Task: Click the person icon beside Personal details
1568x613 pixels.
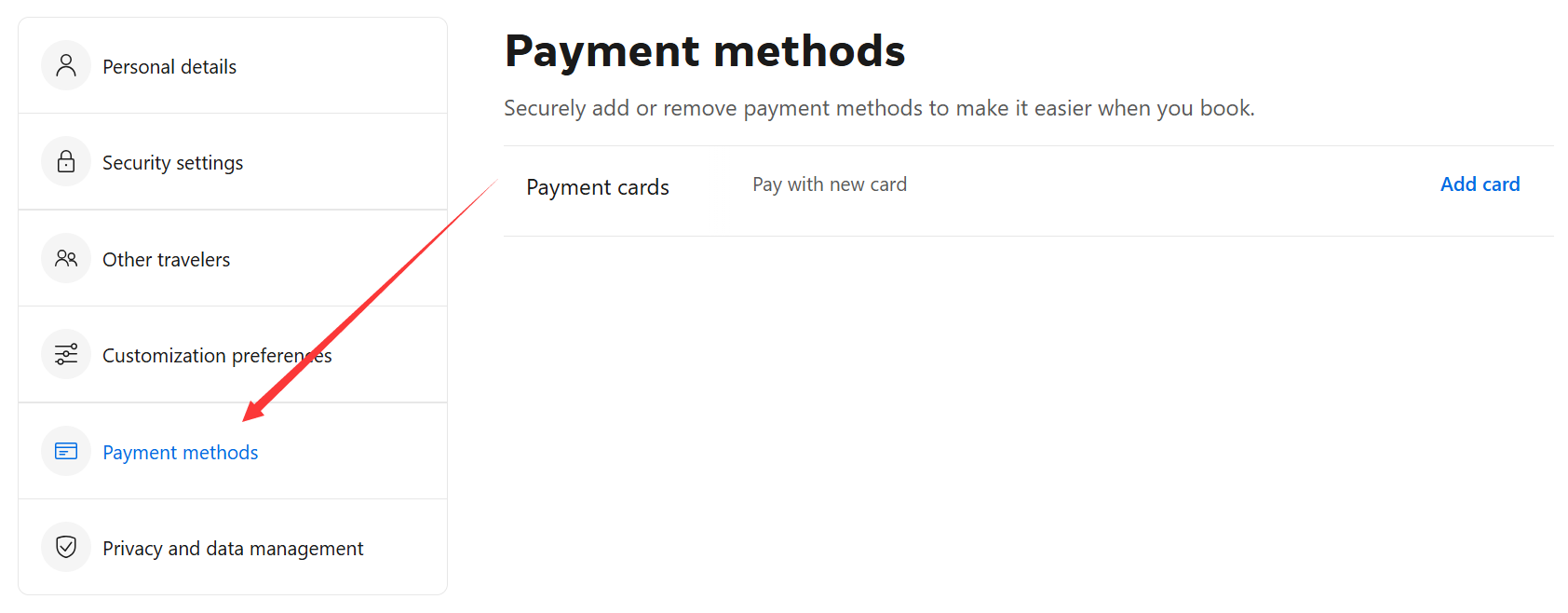Action: [66, 65]
